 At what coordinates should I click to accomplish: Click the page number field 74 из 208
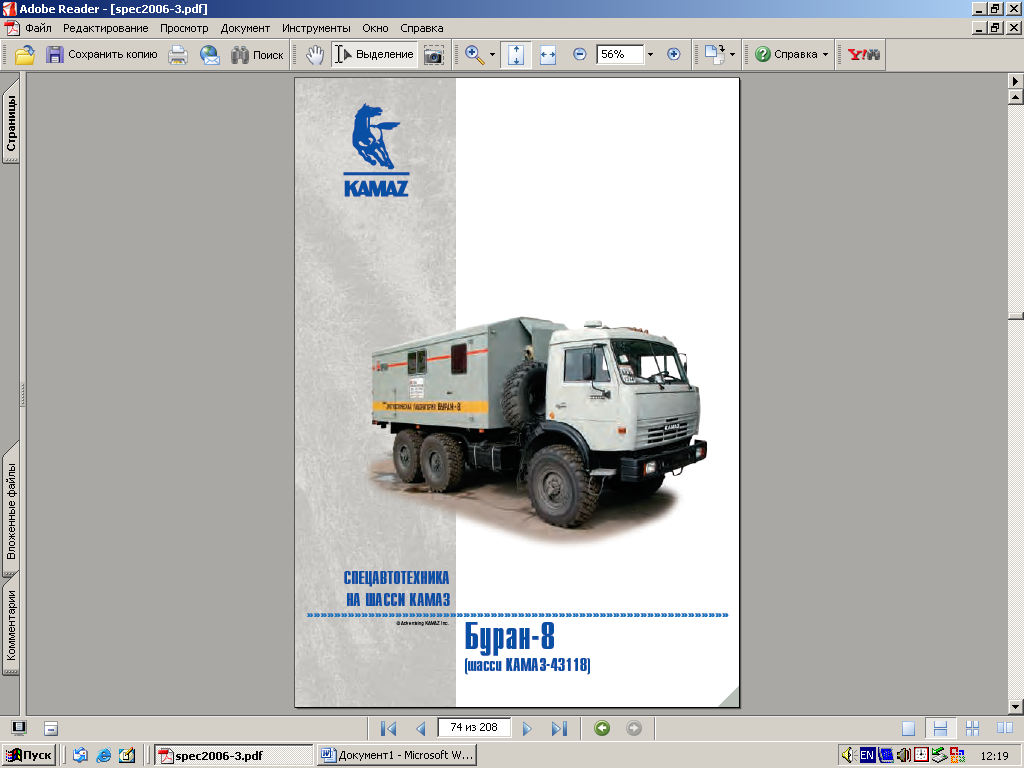pos(474,728)
